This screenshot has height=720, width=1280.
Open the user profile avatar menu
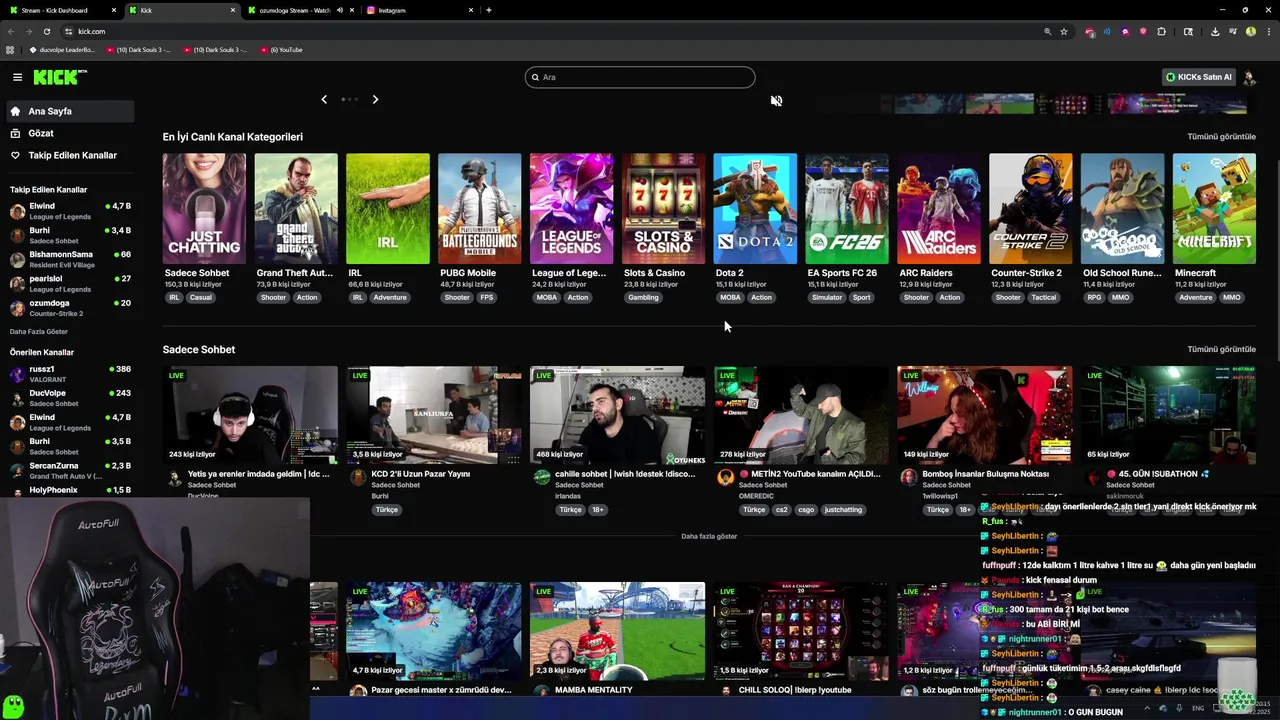(x=1249, y=77)
